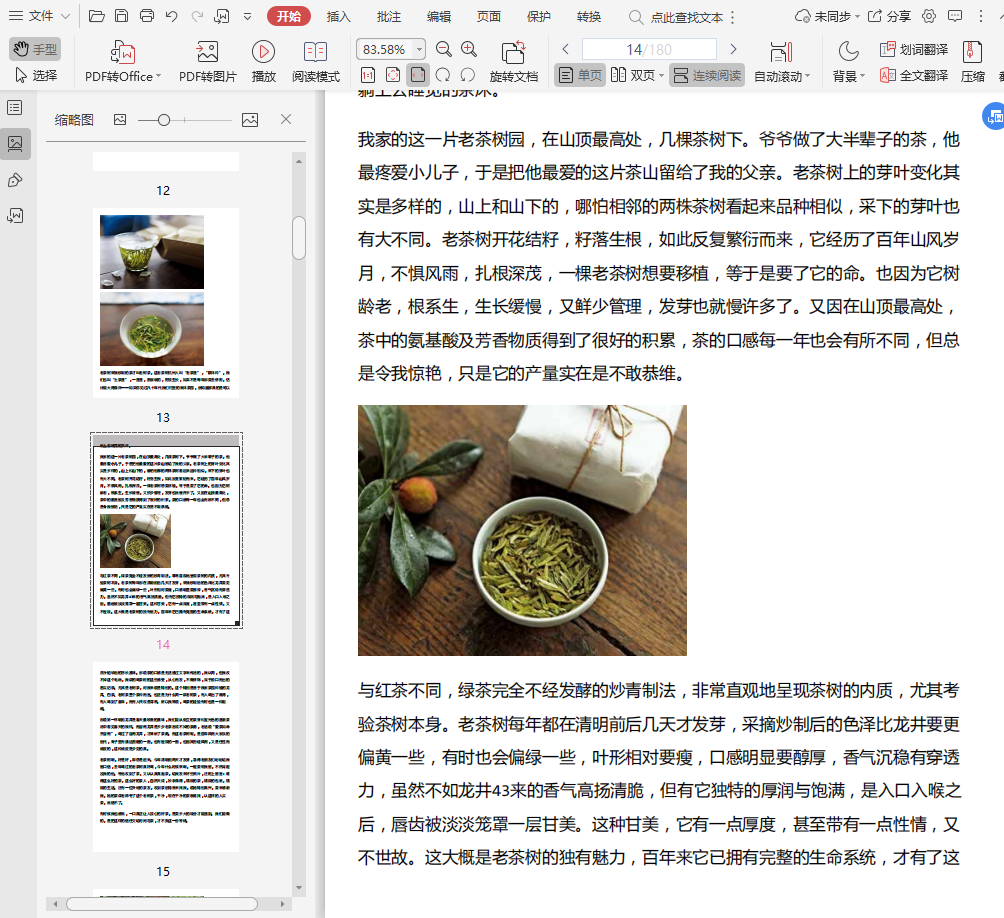Go to the previous page arrow
1004x918 pixels.
[x=565, y=49]
